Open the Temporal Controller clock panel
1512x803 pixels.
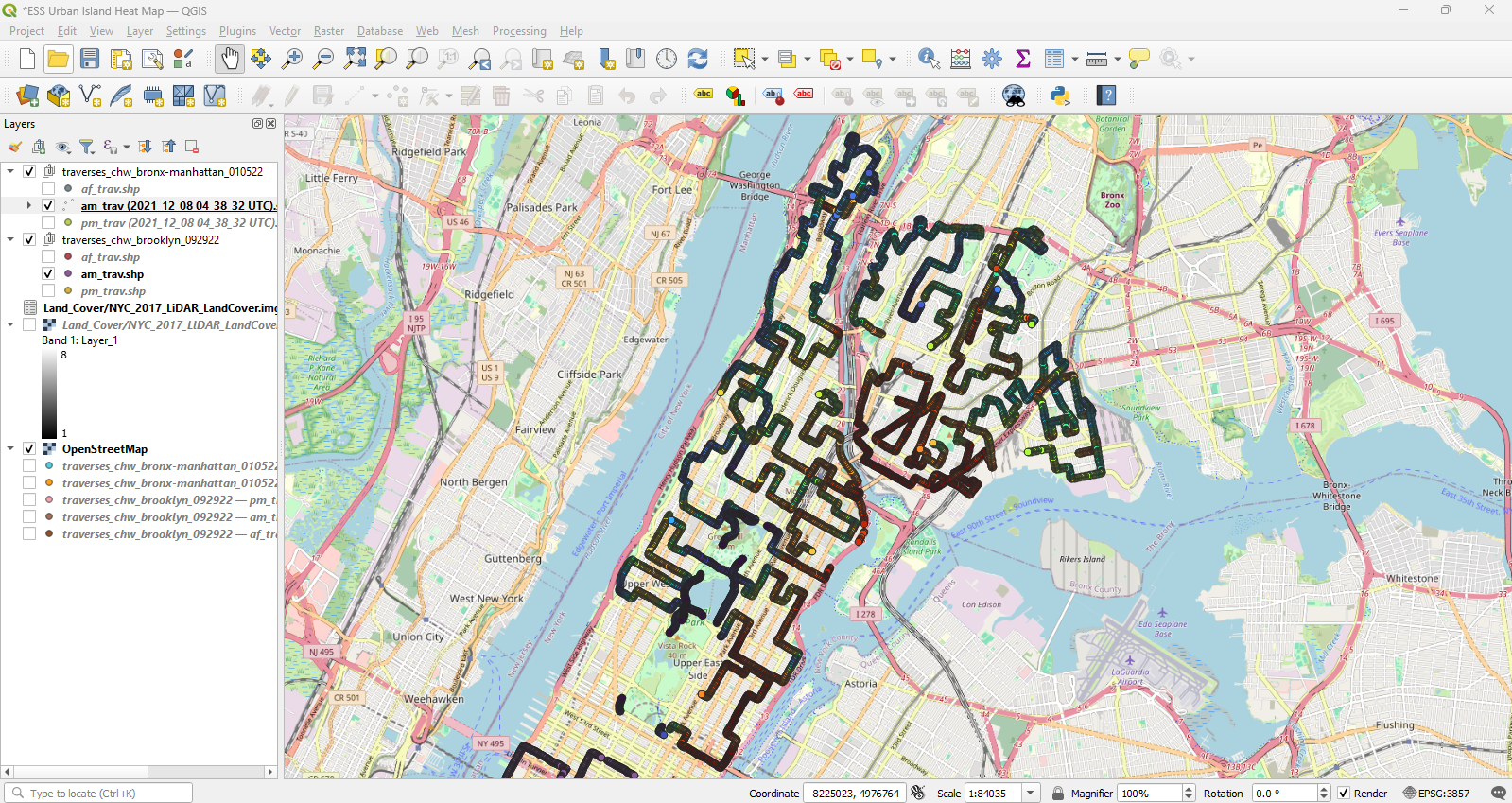(667, 59)
